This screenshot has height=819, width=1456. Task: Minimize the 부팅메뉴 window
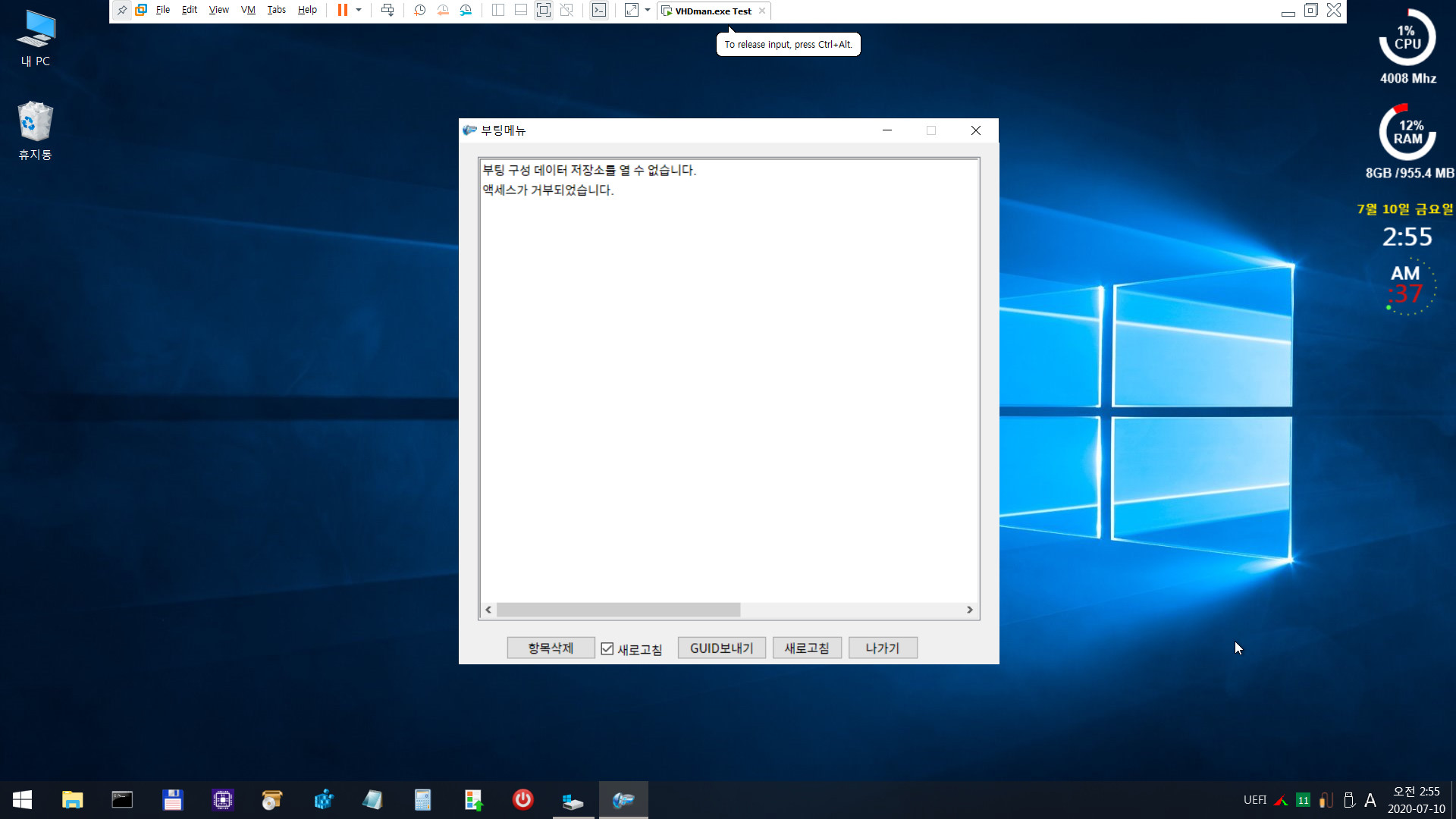[887, 130]
